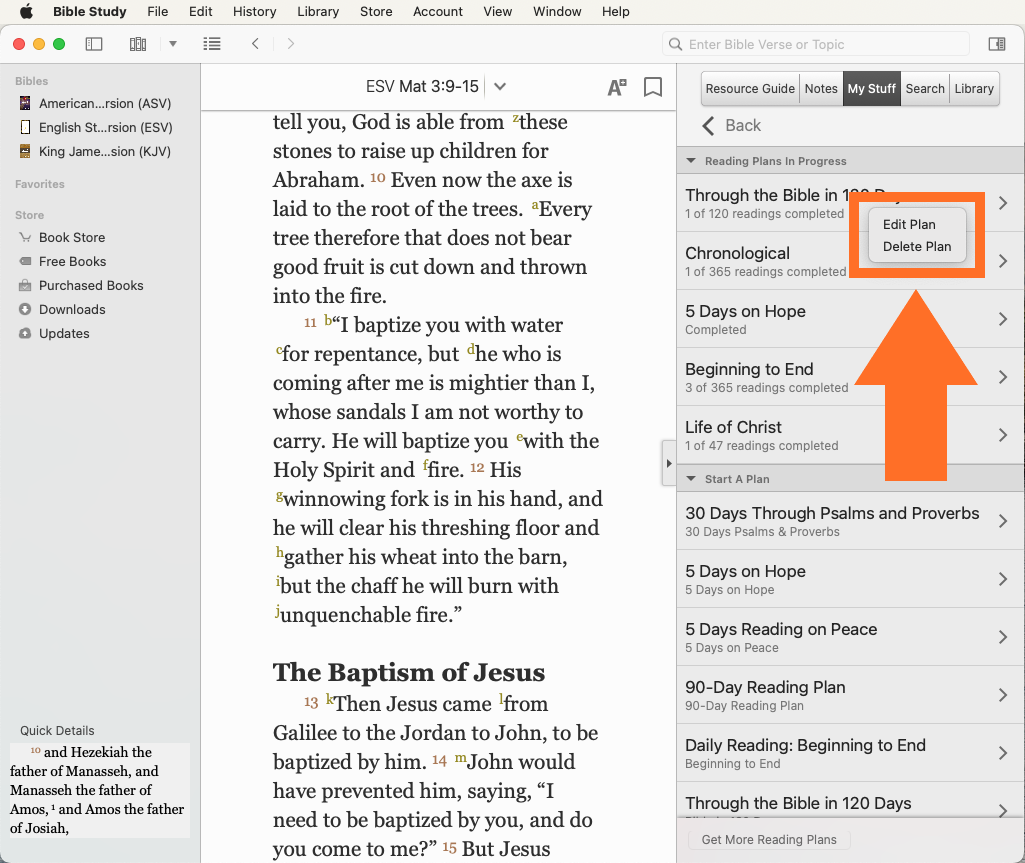Screen dimensions: 1025x863
Task: Select the King James Version bible
Action: point(104,151)
